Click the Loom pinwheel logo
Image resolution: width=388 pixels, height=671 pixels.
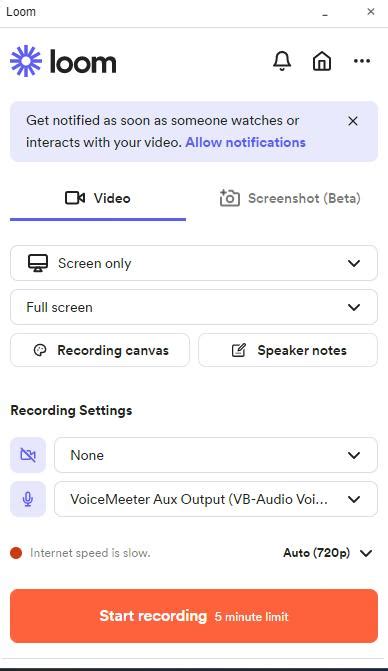(26, 61)
